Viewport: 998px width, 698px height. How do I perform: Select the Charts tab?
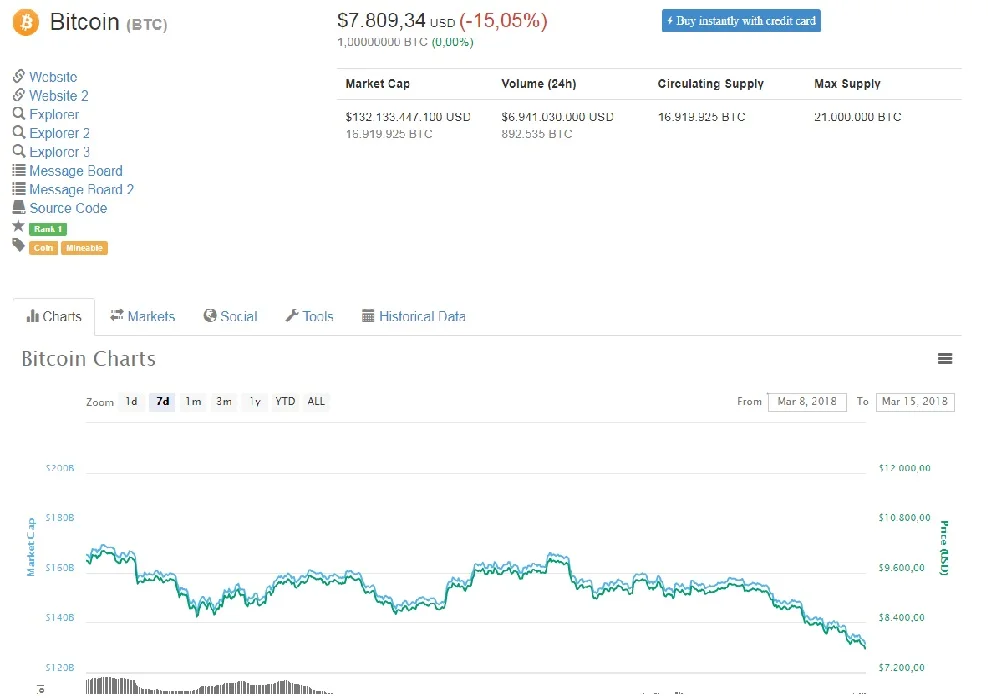pos(54,316)
